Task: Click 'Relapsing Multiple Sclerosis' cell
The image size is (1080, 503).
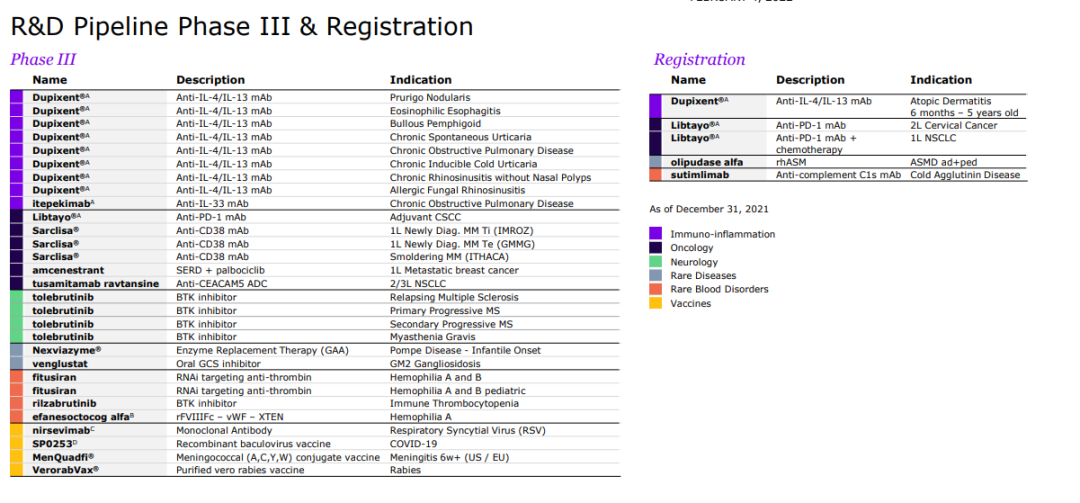Action: tap(454, 297)
